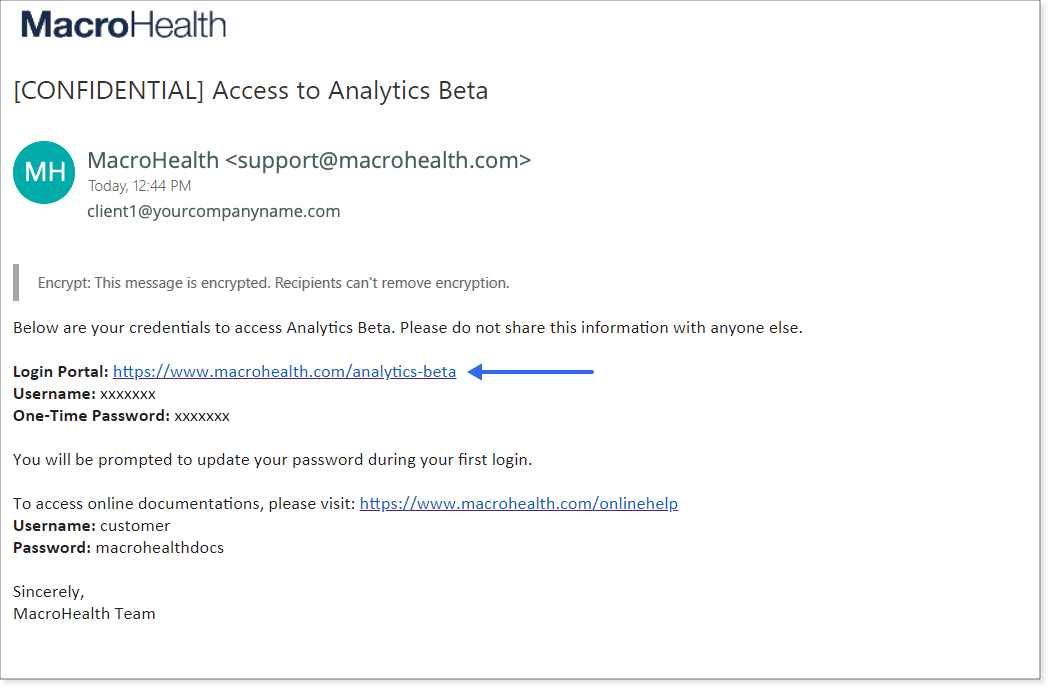Open the analytics-beta login portal link
Viewport: 1048px width, 687px height.
pos(284,372)
